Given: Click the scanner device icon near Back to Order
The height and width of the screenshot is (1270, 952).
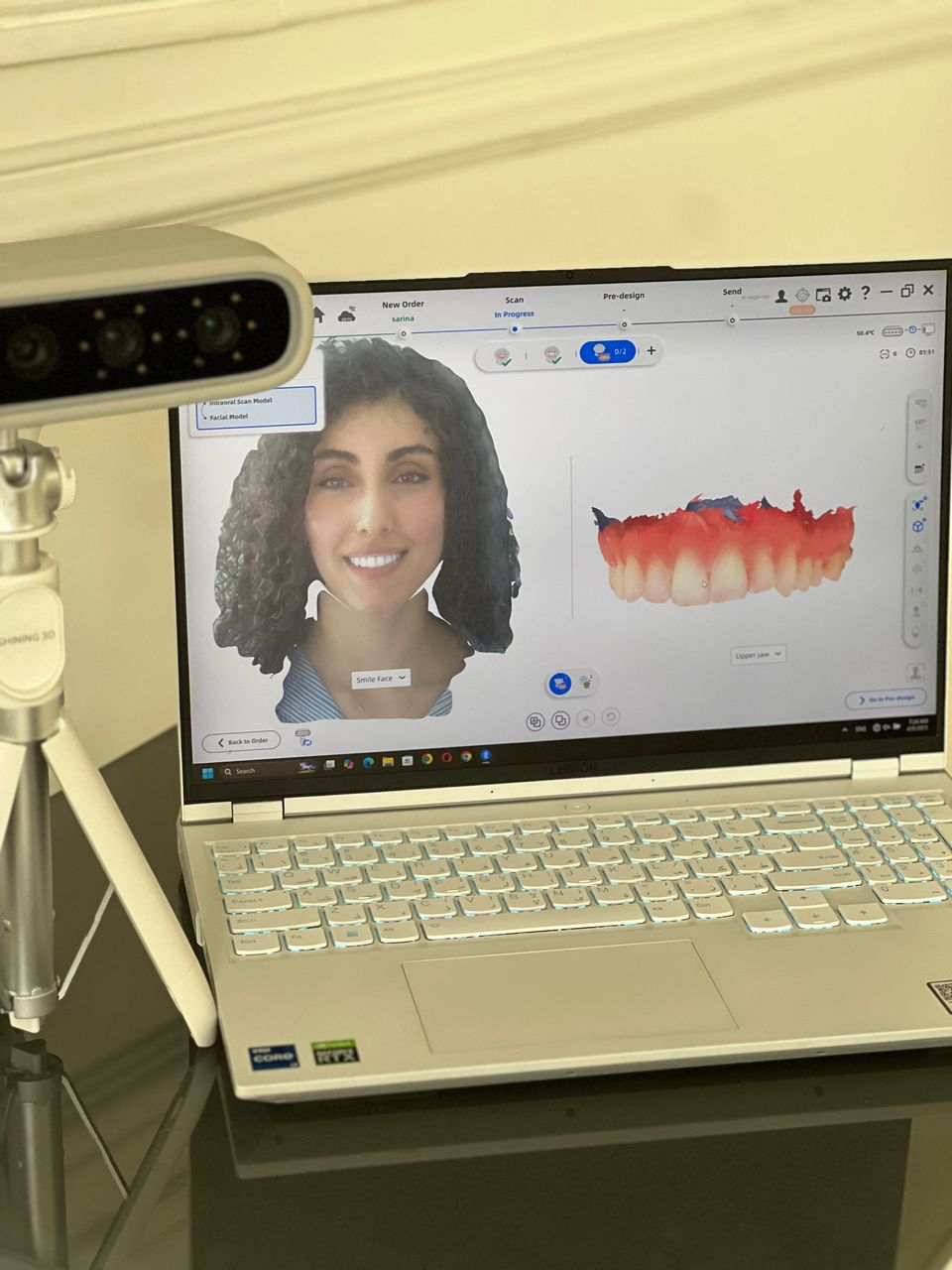Looking at the screenshot, I should (x=303, y=737).
